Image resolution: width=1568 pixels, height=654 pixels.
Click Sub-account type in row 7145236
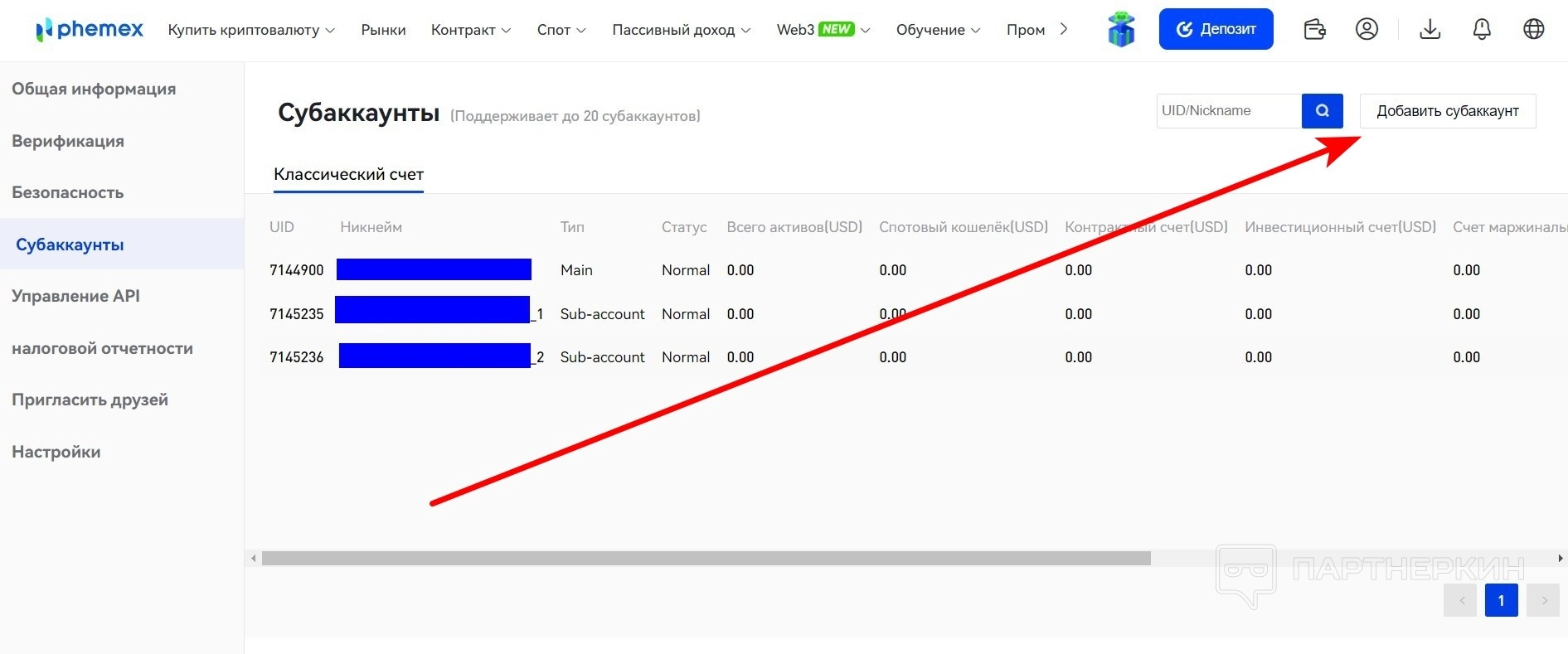(x=602, y=357)
